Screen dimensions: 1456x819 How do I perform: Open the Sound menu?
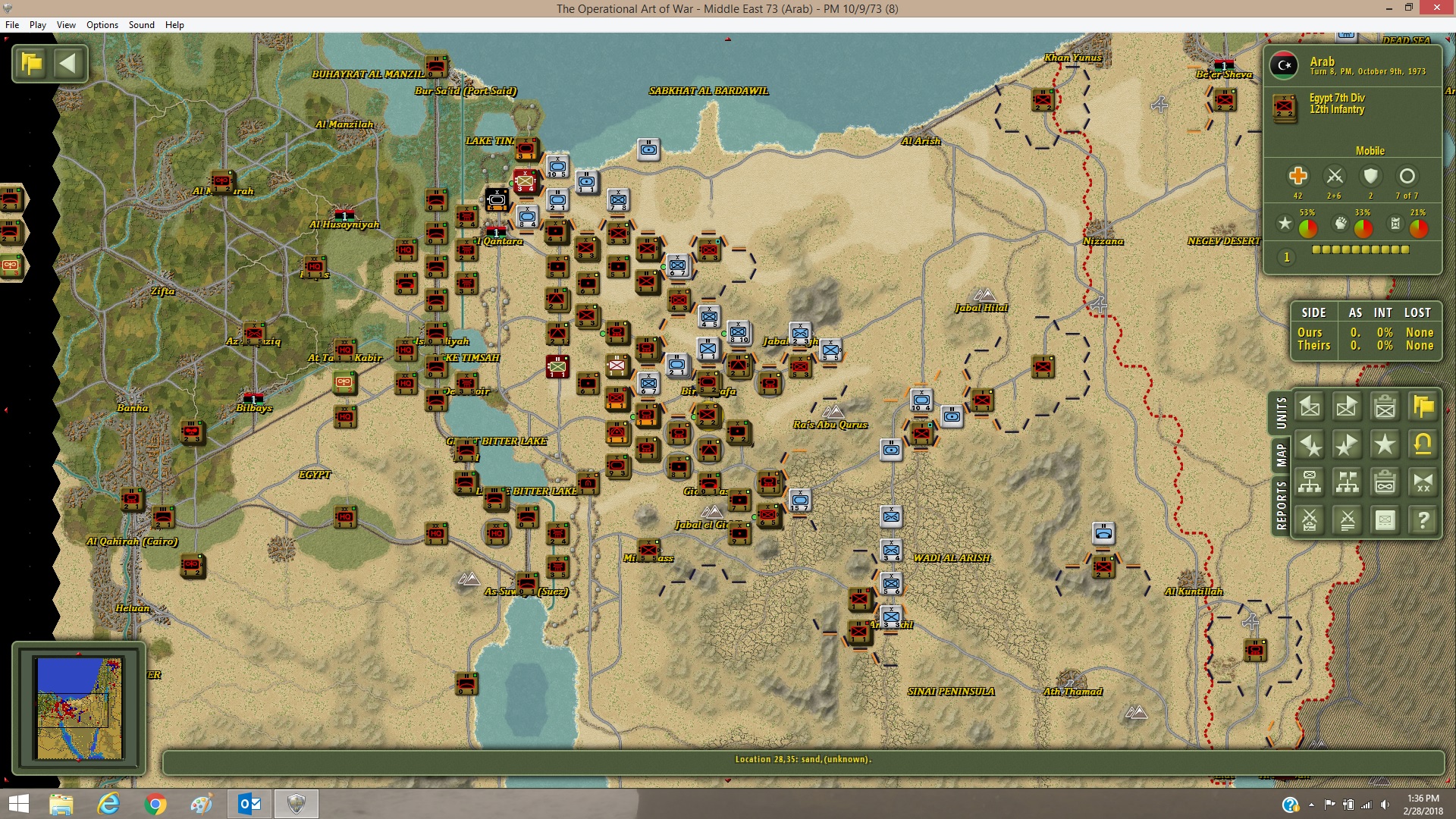142,25
